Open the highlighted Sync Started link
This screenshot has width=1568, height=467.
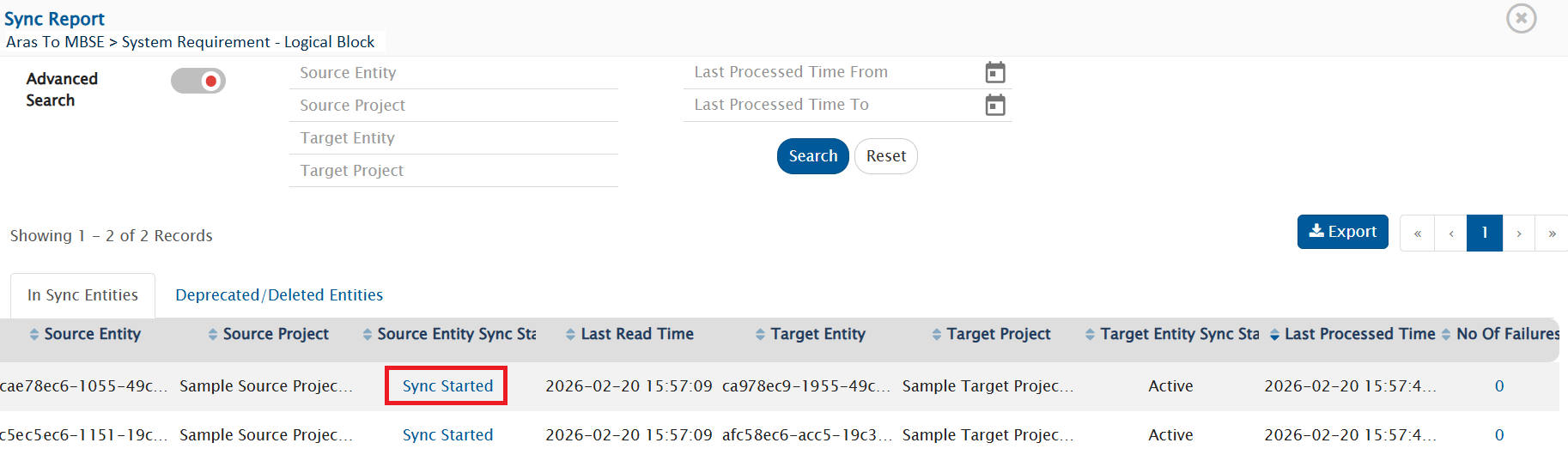pyautogui.click(x=447, y=386)
